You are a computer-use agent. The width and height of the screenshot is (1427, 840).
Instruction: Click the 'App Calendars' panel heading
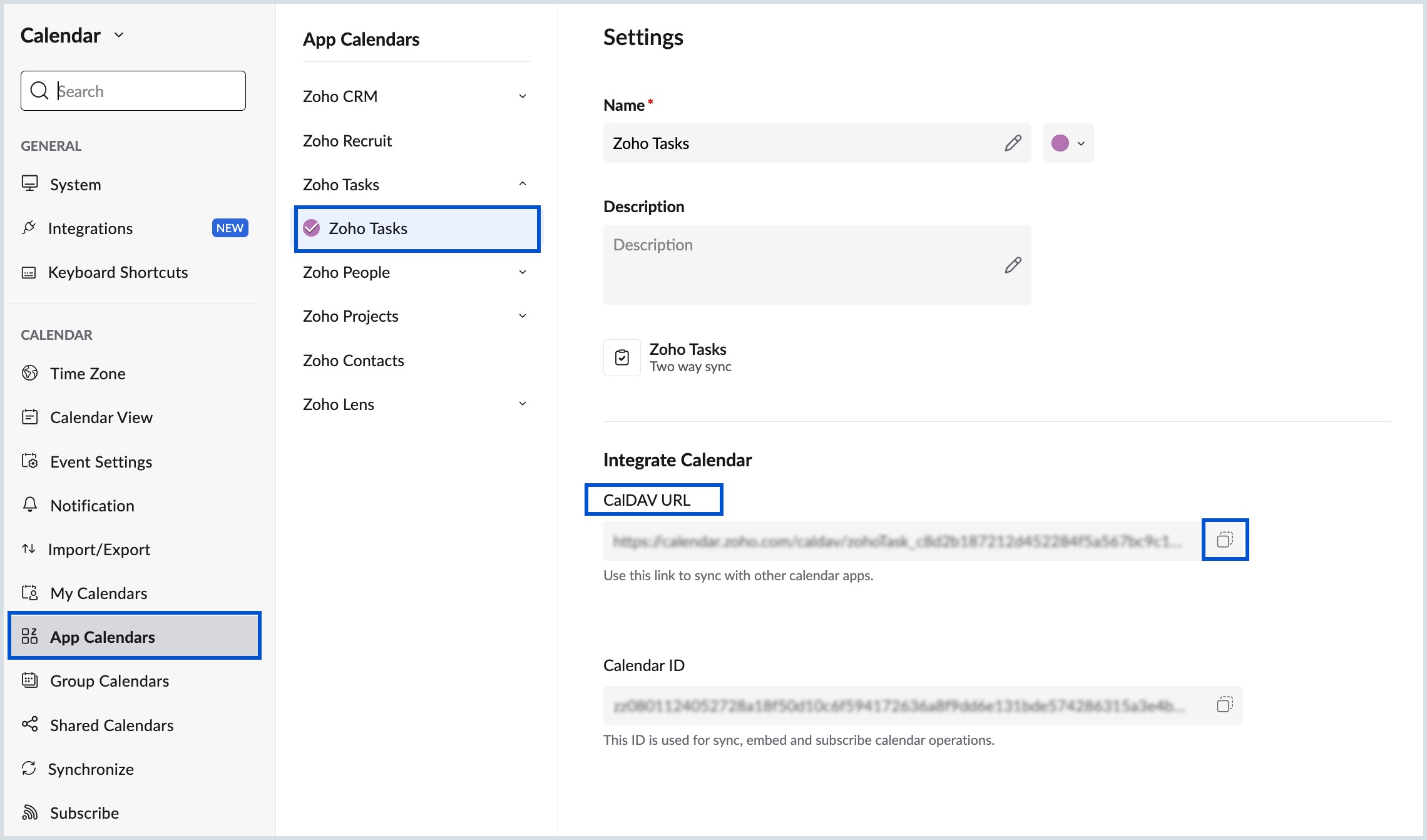click(361, 39)
